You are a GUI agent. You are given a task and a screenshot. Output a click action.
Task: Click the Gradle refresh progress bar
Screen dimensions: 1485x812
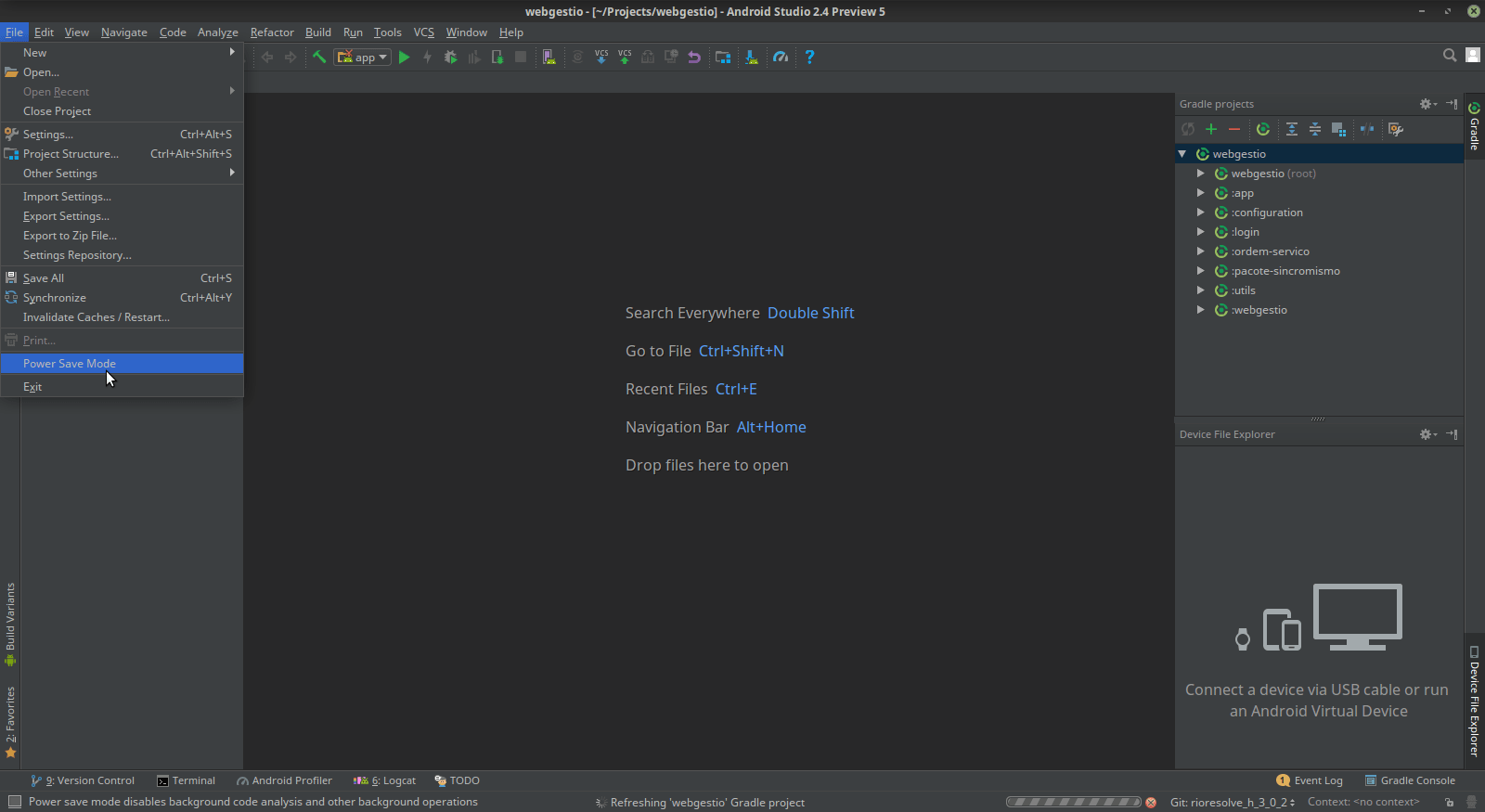[x=1074, y=803]
